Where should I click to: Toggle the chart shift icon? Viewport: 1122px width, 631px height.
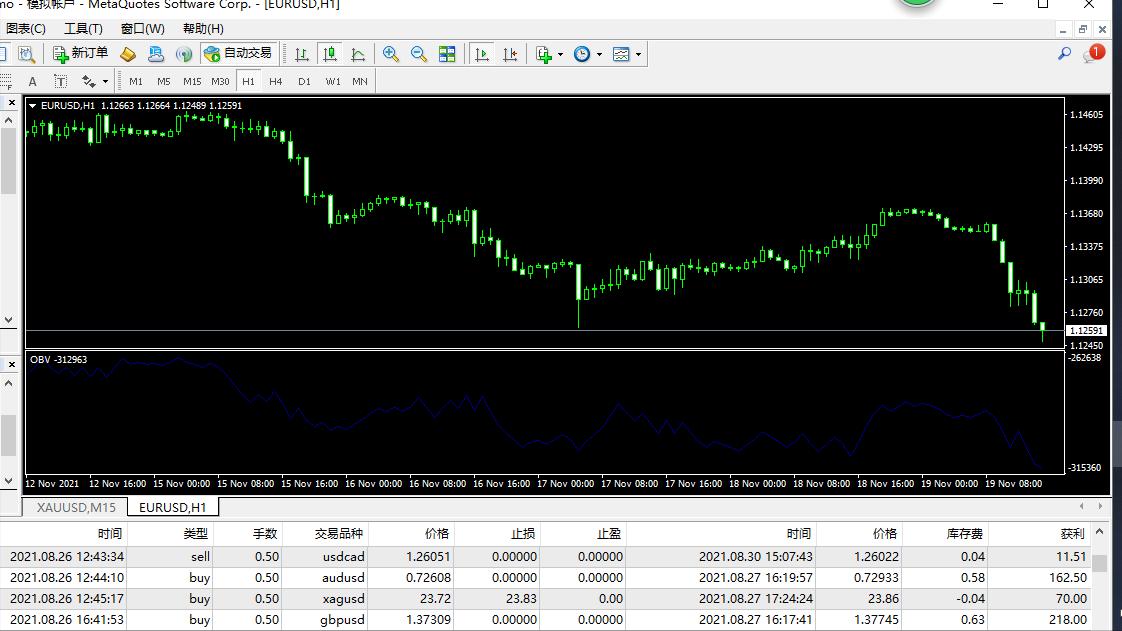(510, 54)
